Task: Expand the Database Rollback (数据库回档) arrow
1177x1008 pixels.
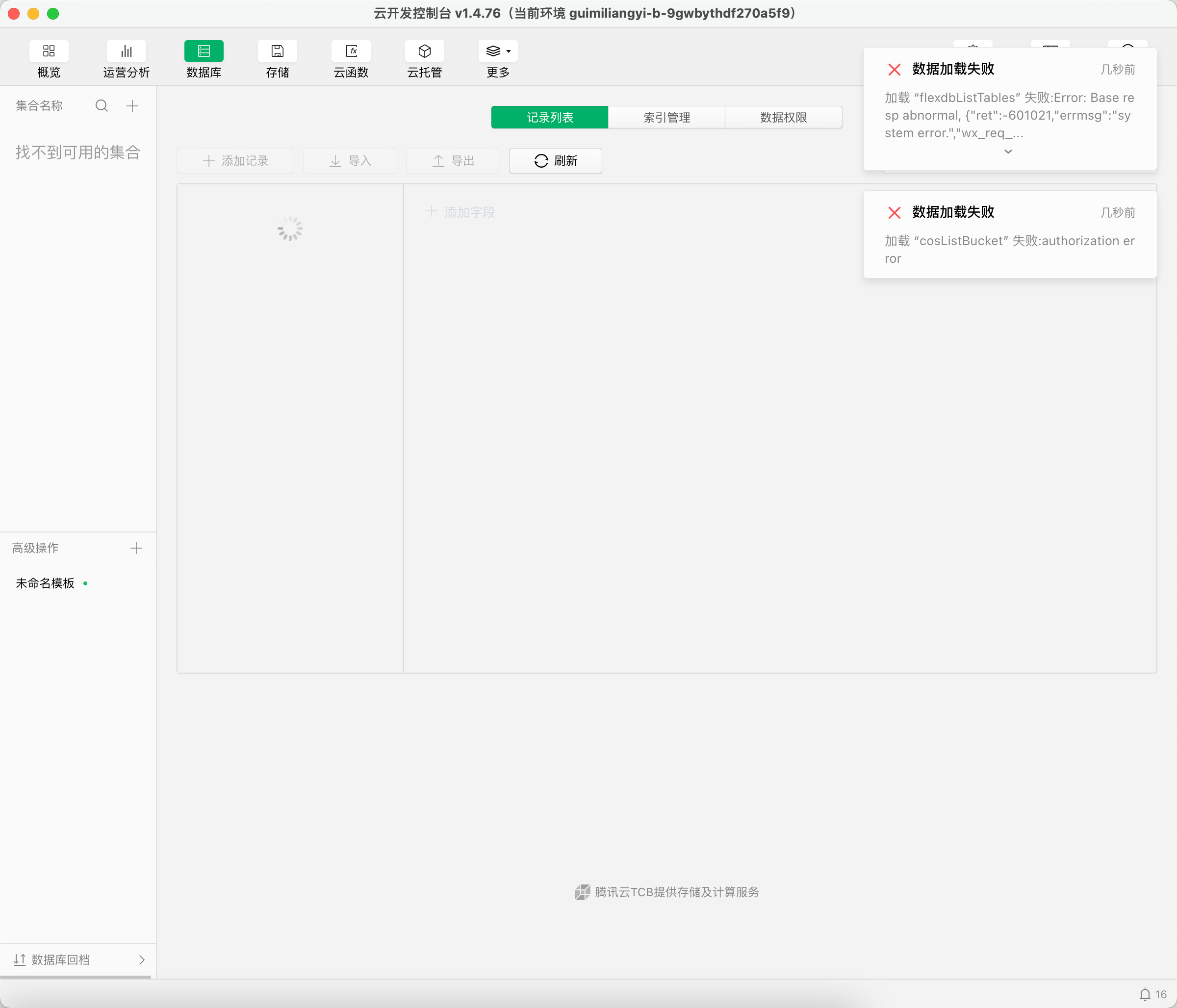Action: pyautogui.click(x=141, y=960)
